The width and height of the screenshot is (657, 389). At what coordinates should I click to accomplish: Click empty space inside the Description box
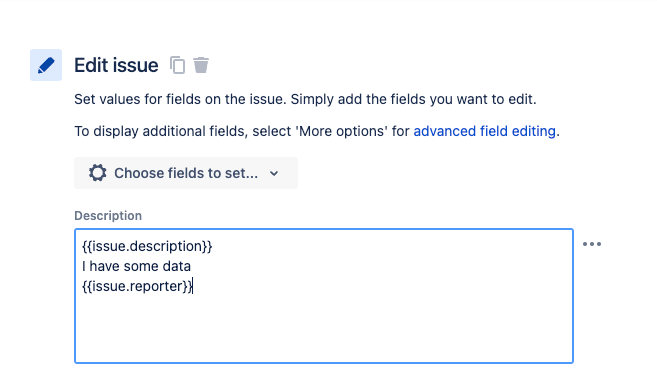[x=323, y=327]
